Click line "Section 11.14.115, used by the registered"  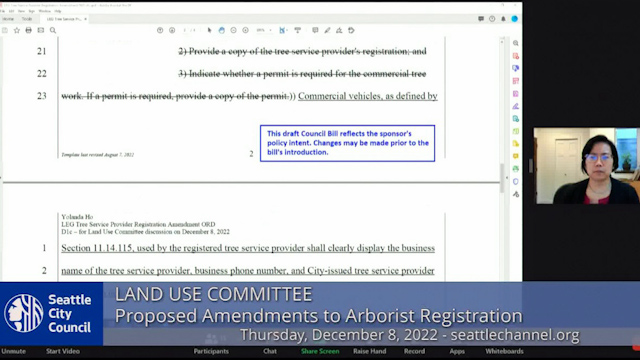(248, 248)
